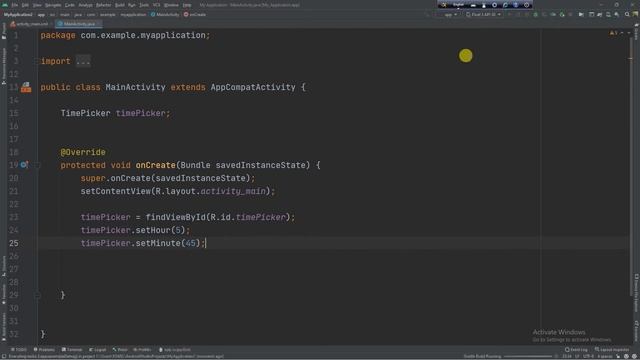
Task: Open the Build Variants side panel
Action: (4, 327)
